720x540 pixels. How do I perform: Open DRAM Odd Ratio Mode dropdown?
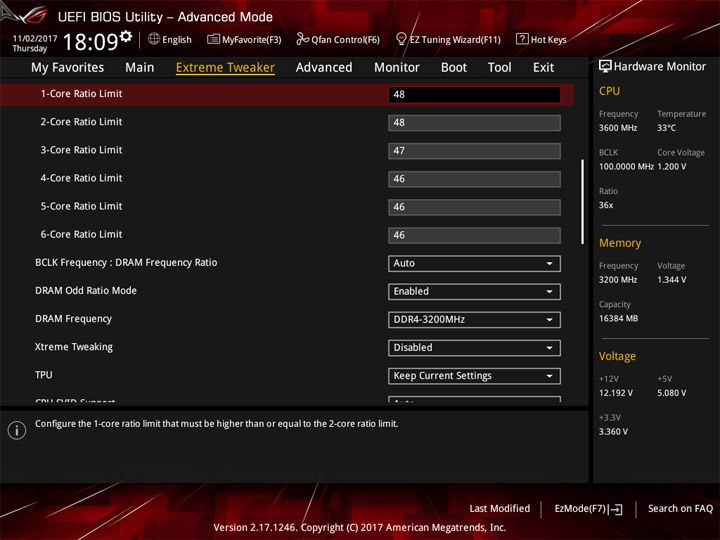coord(474,292)
